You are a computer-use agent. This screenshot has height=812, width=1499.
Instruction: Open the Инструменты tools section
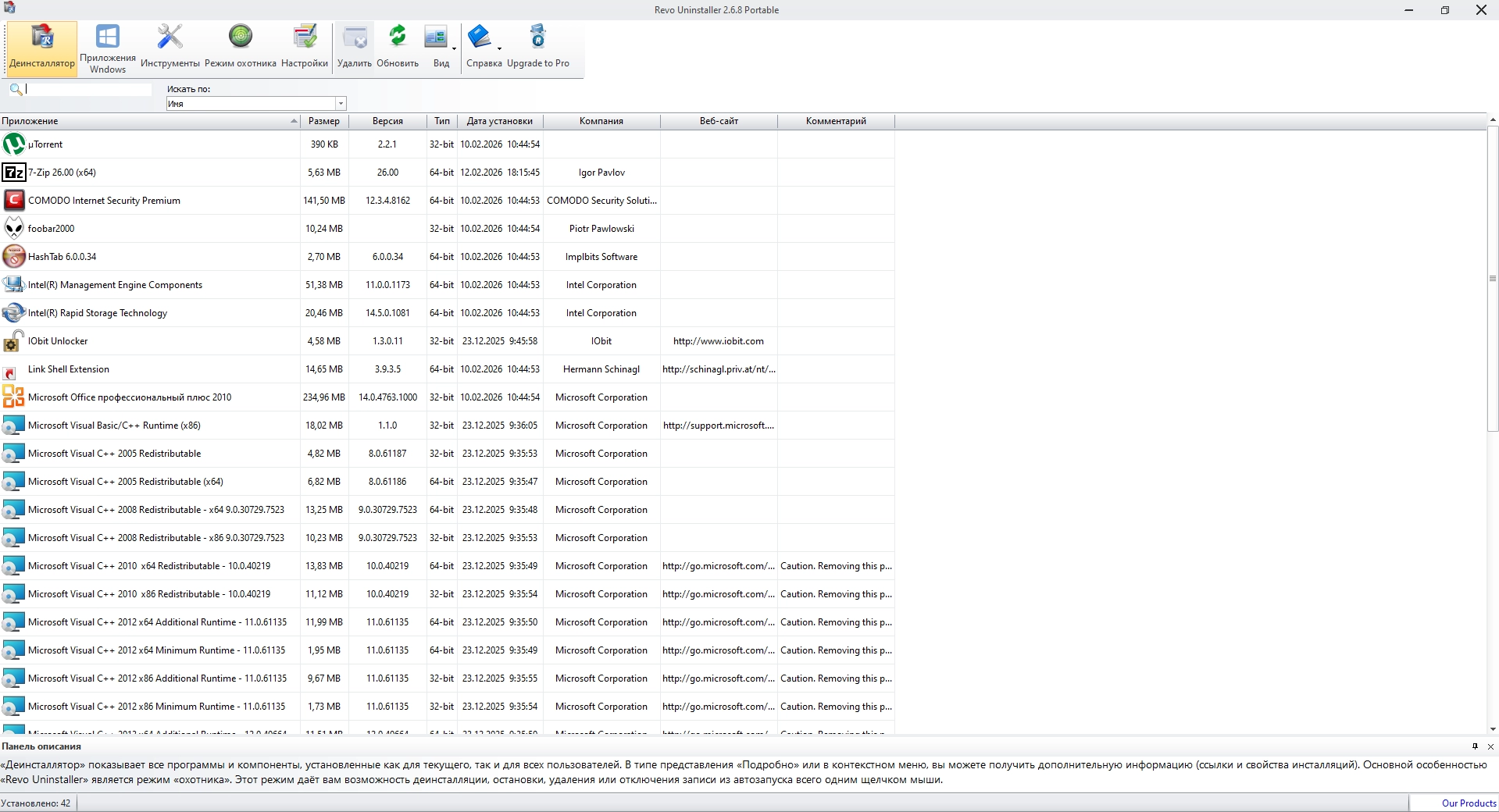(170, 48)
